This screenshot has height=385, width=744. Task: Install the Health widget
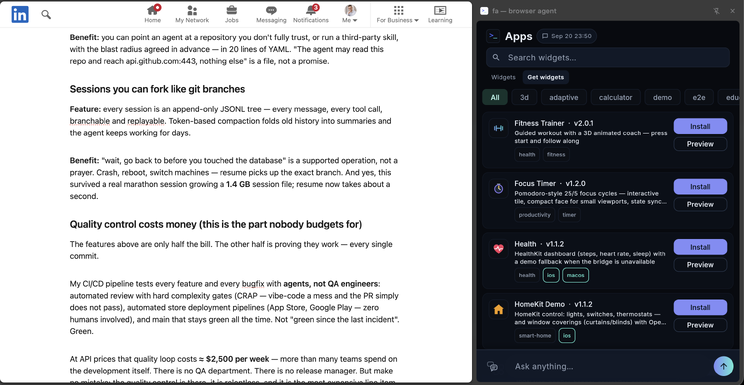700,247
